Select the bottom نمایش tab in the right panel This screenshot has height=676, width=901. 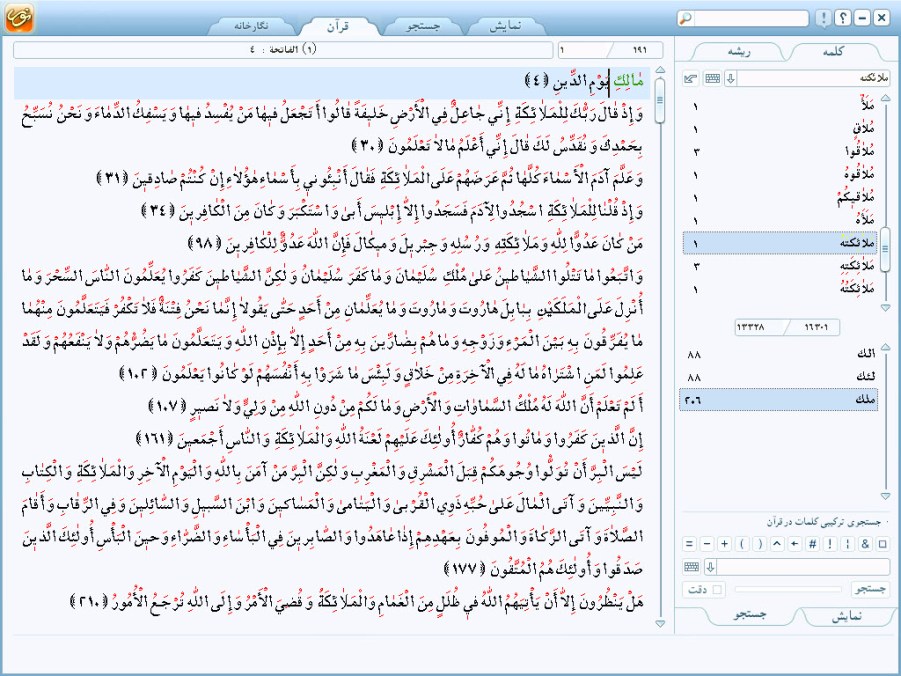click(x=847, y=616)
